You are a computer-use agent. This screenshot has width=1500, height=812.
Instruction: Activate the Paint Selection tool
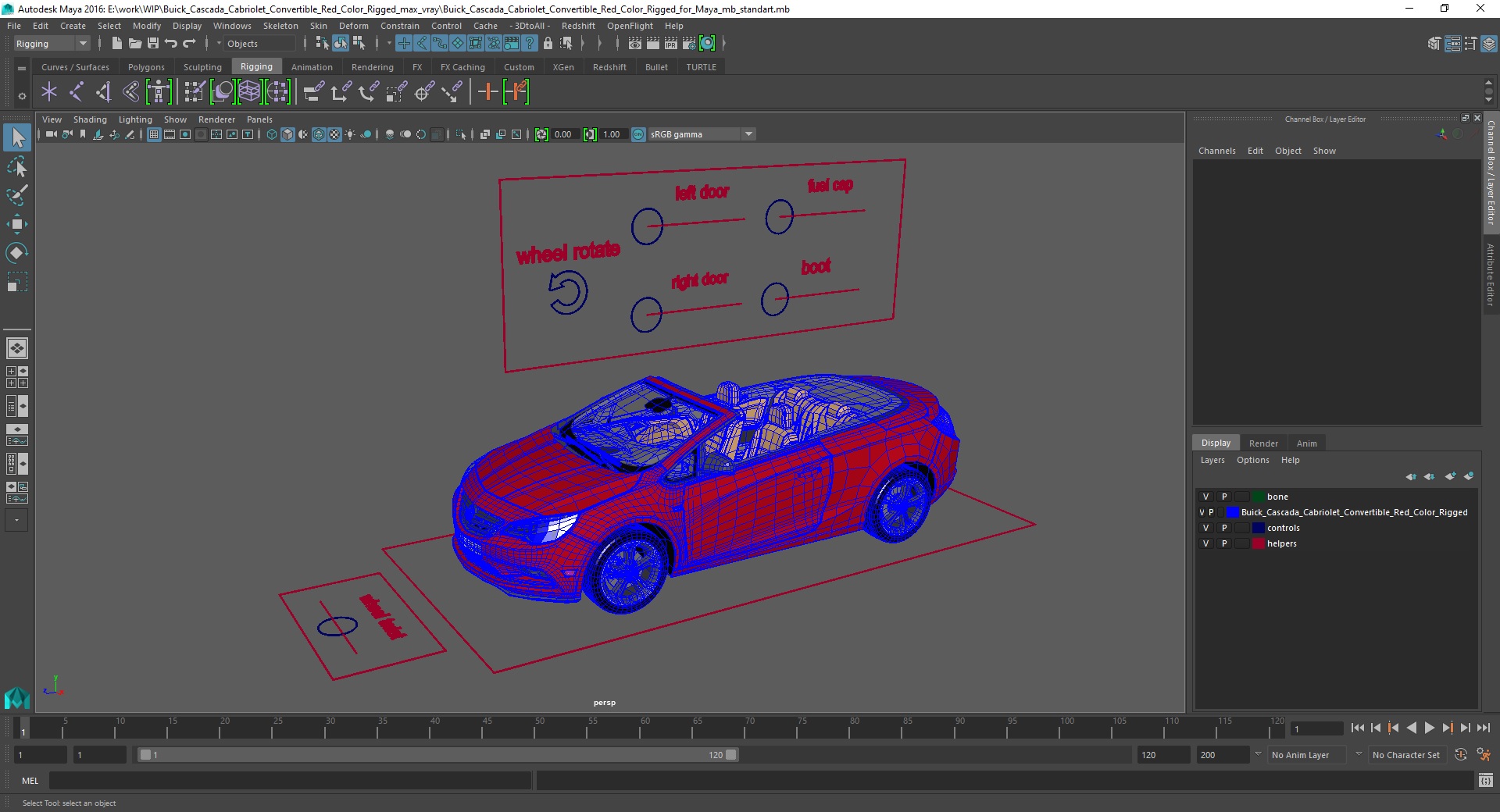pos(17,195)
